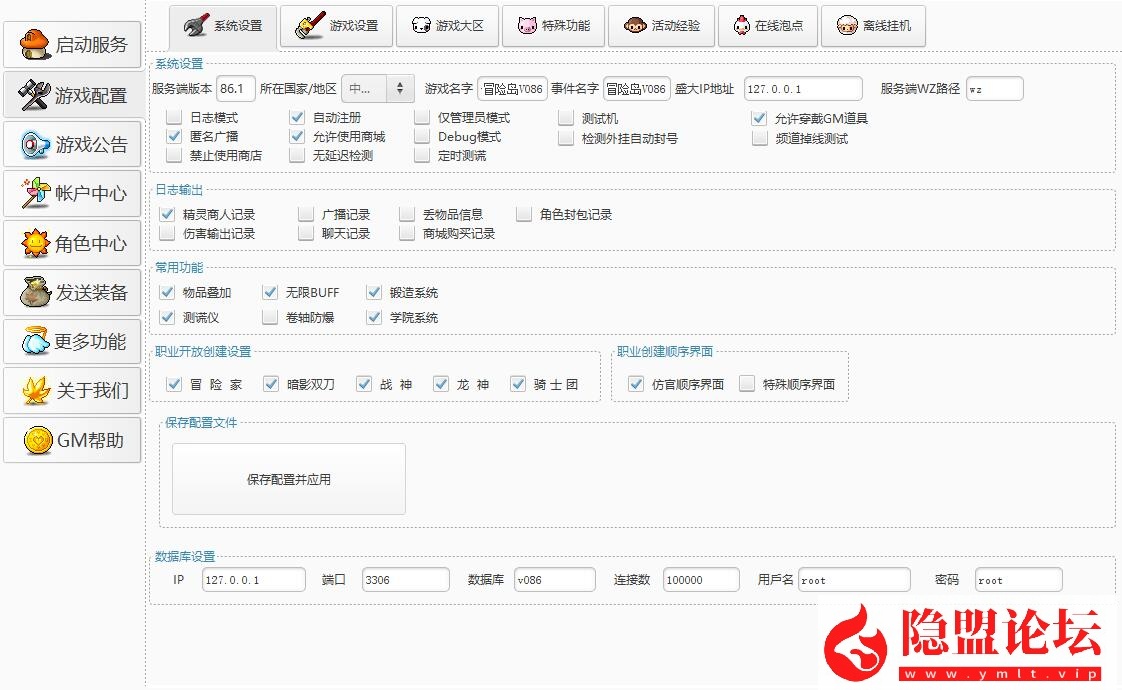Click the pinwheel icon for 帐户中心
This screenshot has width=1122, height=690.
click(35, 193)
